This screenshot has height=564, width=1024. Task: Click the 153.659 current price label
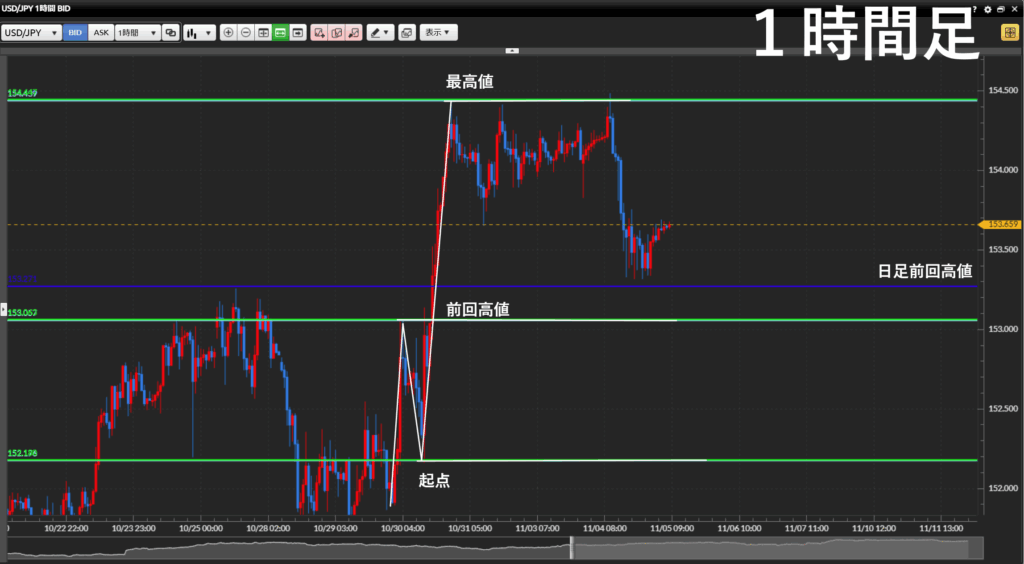click(1001, 224)
